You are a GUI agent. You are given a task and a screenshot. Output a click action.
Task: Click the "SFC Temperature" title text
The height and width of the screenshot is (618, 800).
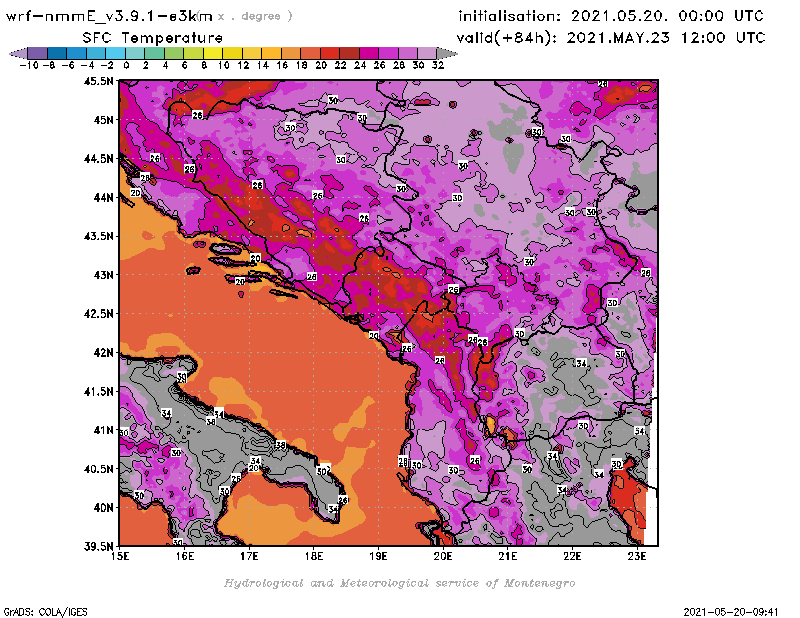point(153,38)
